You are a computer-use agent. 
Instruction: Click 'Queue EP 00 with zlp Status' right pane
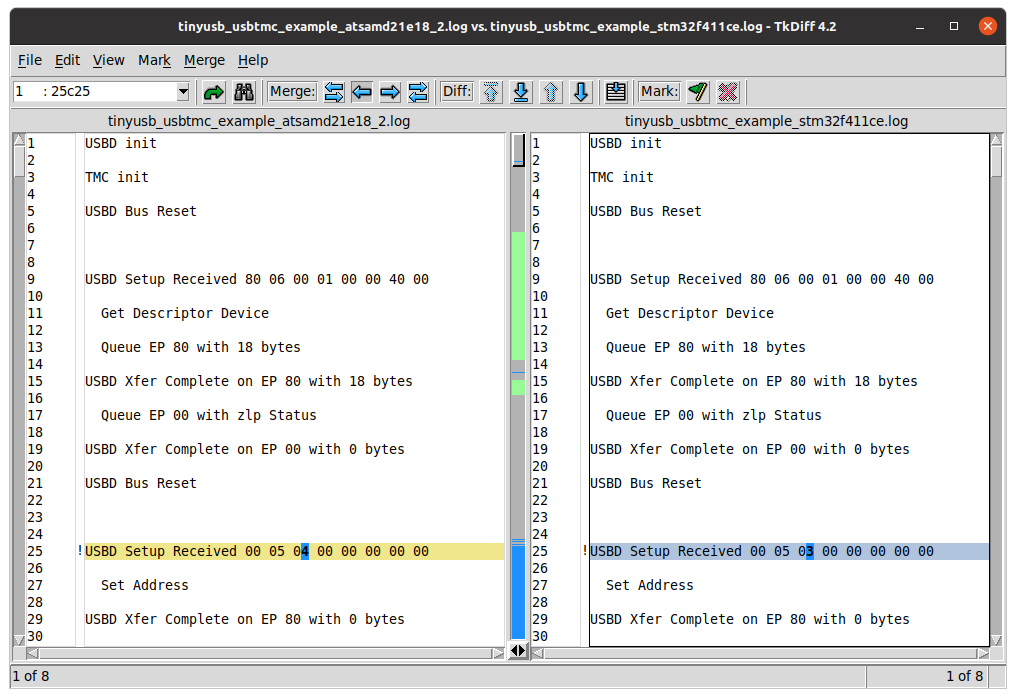(713, 415)
